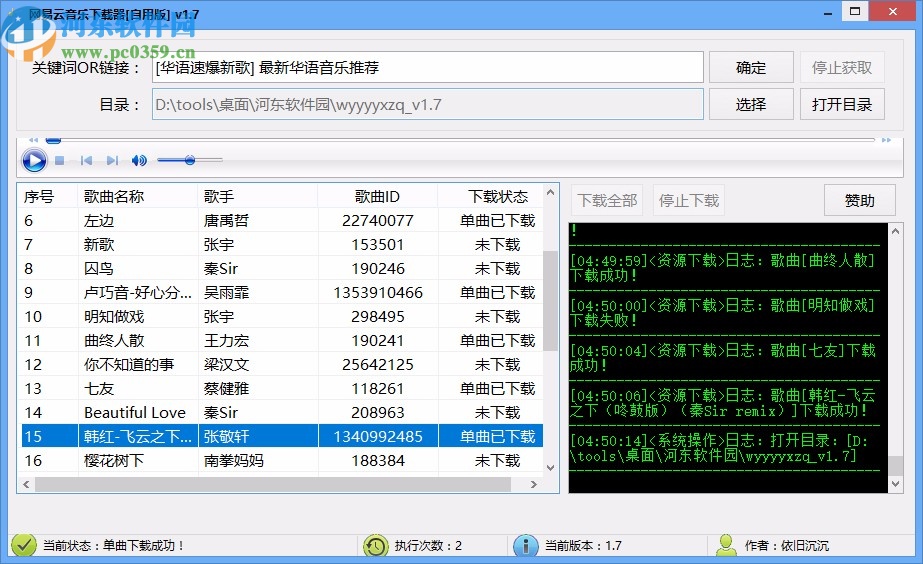The image size is (923, 564).
Task: Select the song row 你不知道的事
Action: click(x=282, y=364)
